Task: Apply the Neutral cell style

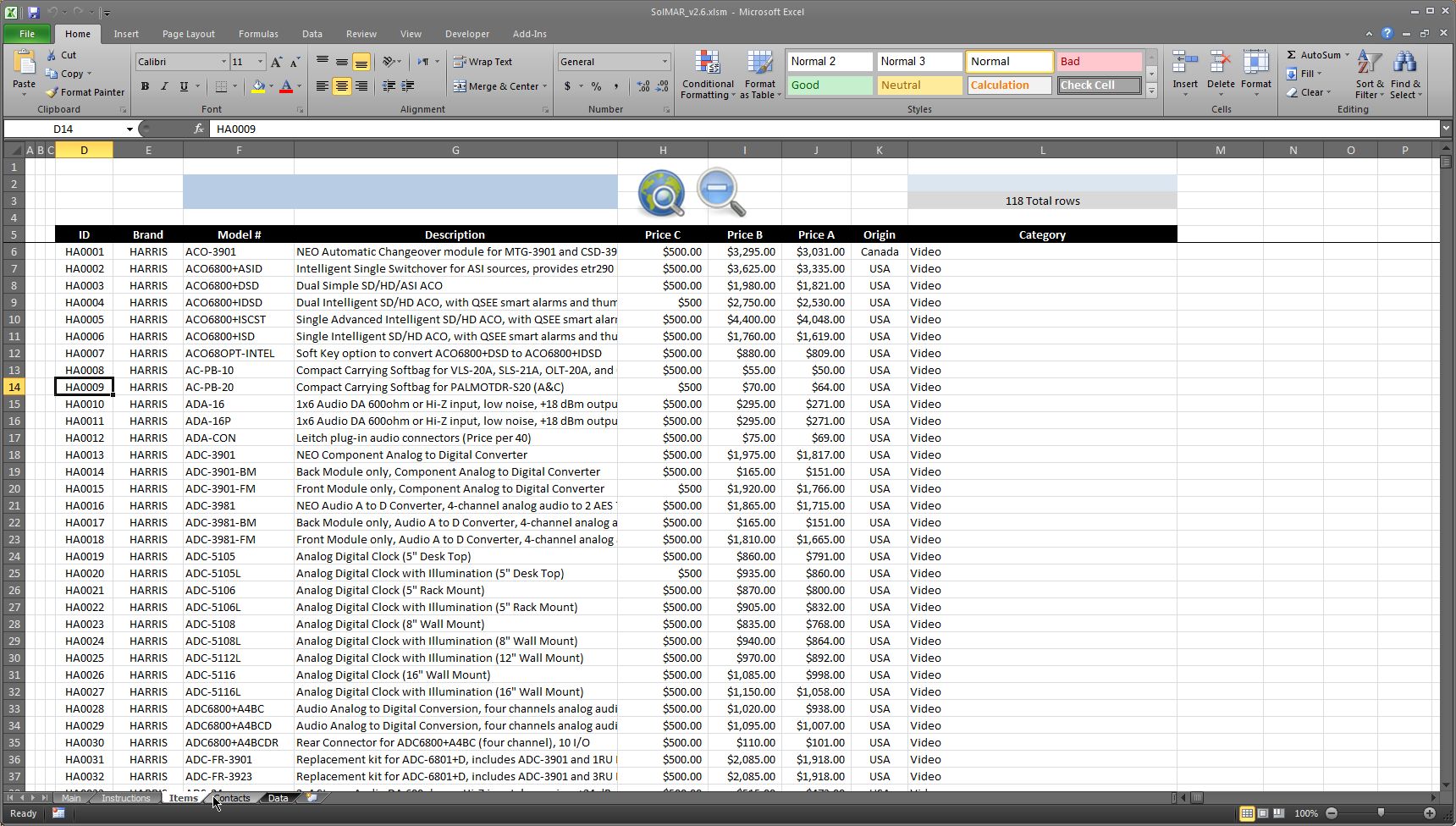Action: [x=919, y=85]
